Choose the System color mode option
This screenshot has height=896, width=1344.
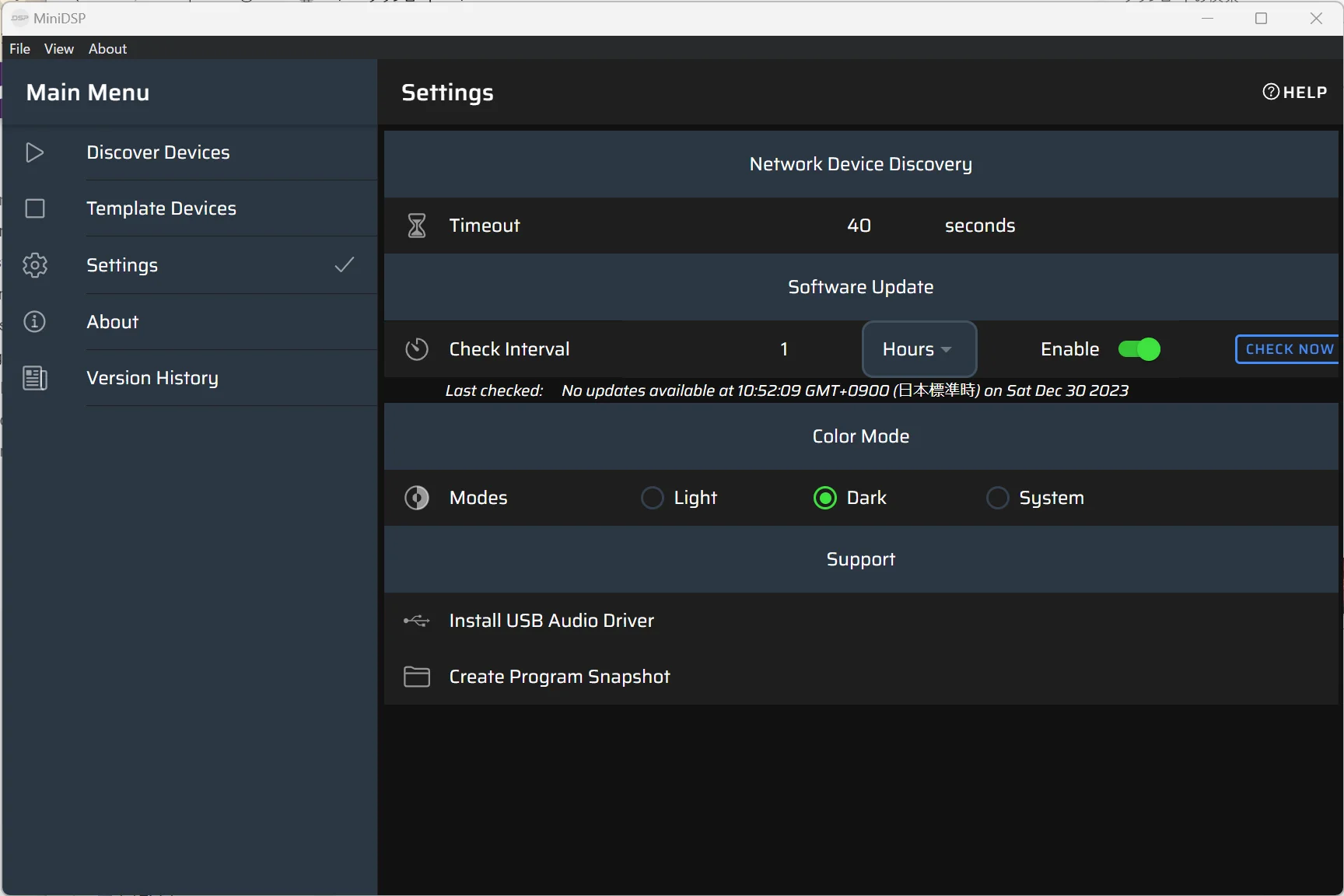point(997,498)
